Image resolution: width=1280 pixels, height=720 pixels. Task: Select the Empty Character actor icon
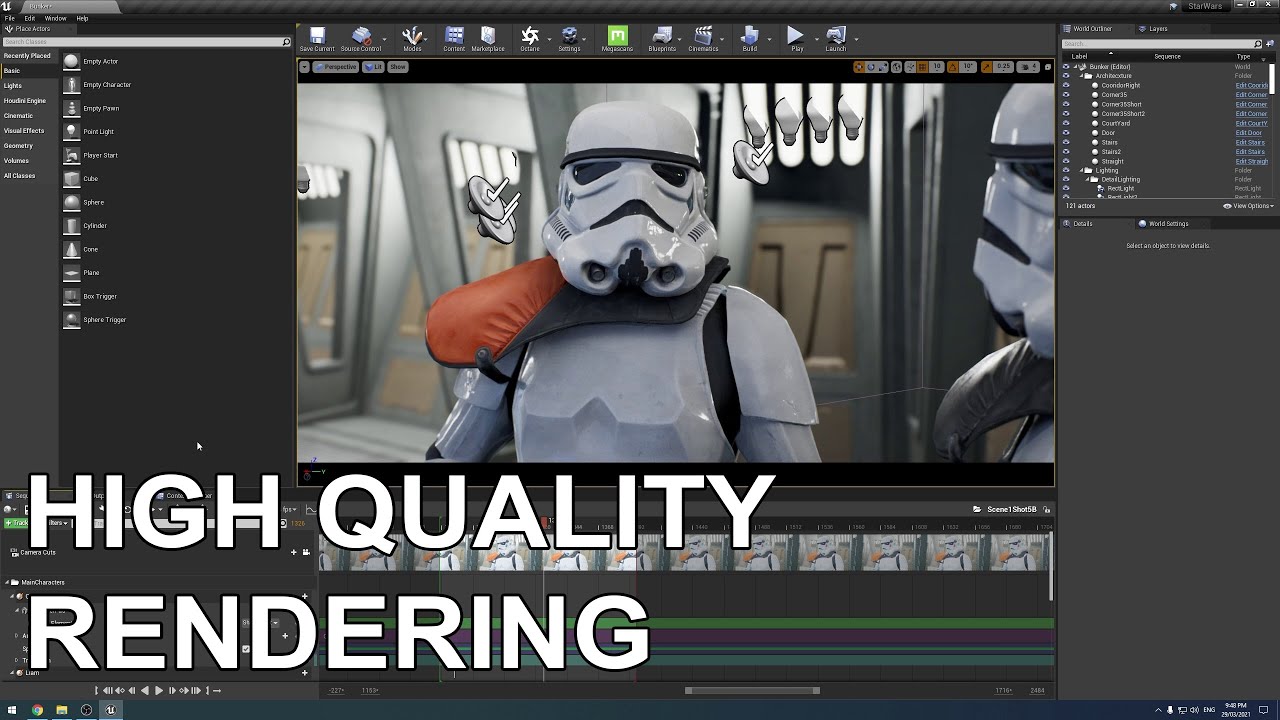click(x=71, y=85)
